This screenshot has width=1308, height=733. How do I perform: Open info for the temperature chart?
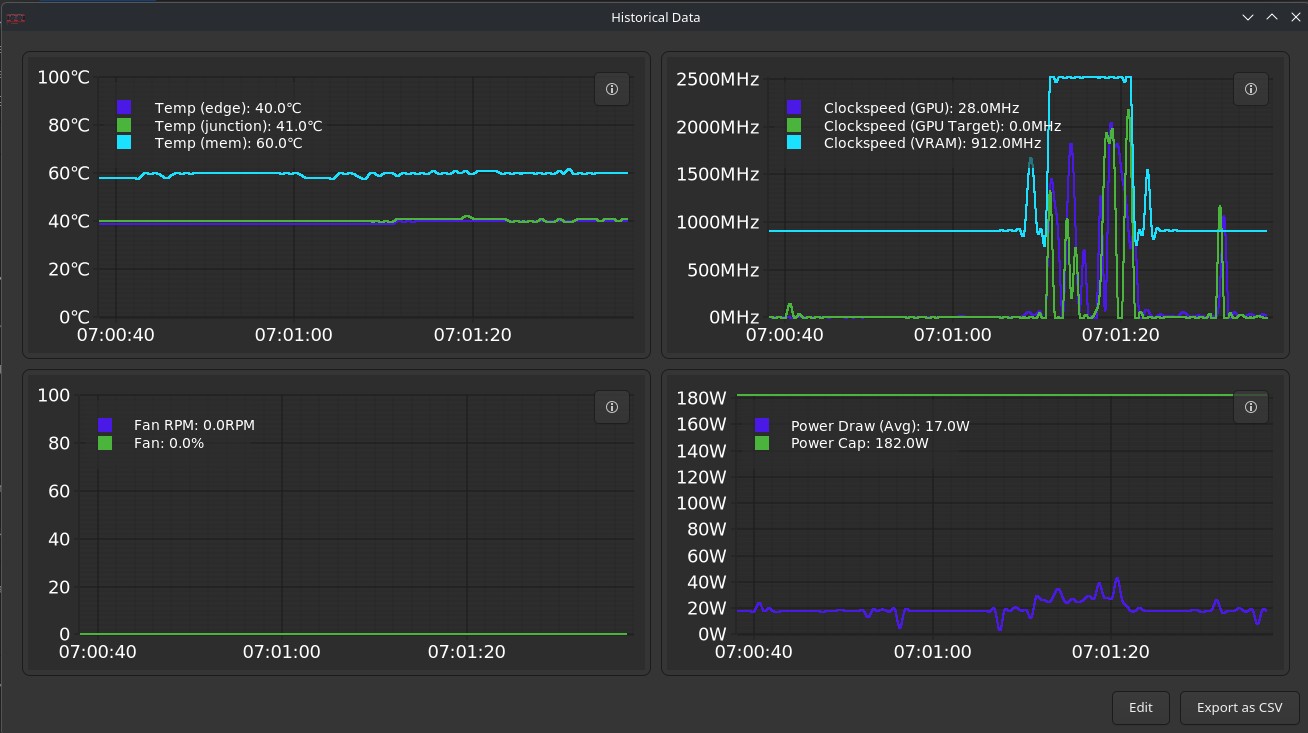612,89
